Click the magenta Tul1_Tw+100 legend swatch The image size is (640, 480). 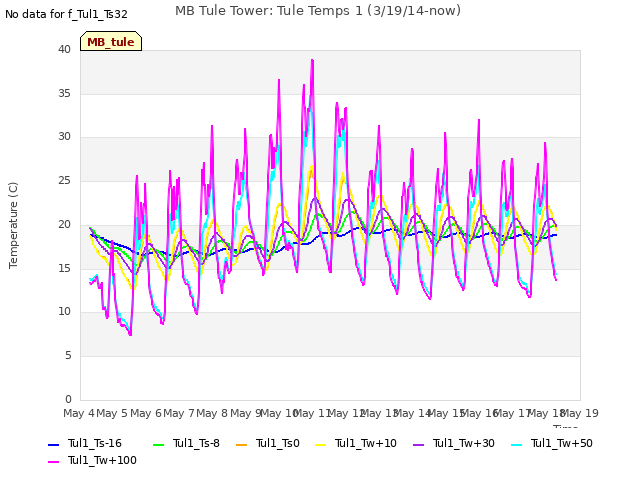pos(54,462)
